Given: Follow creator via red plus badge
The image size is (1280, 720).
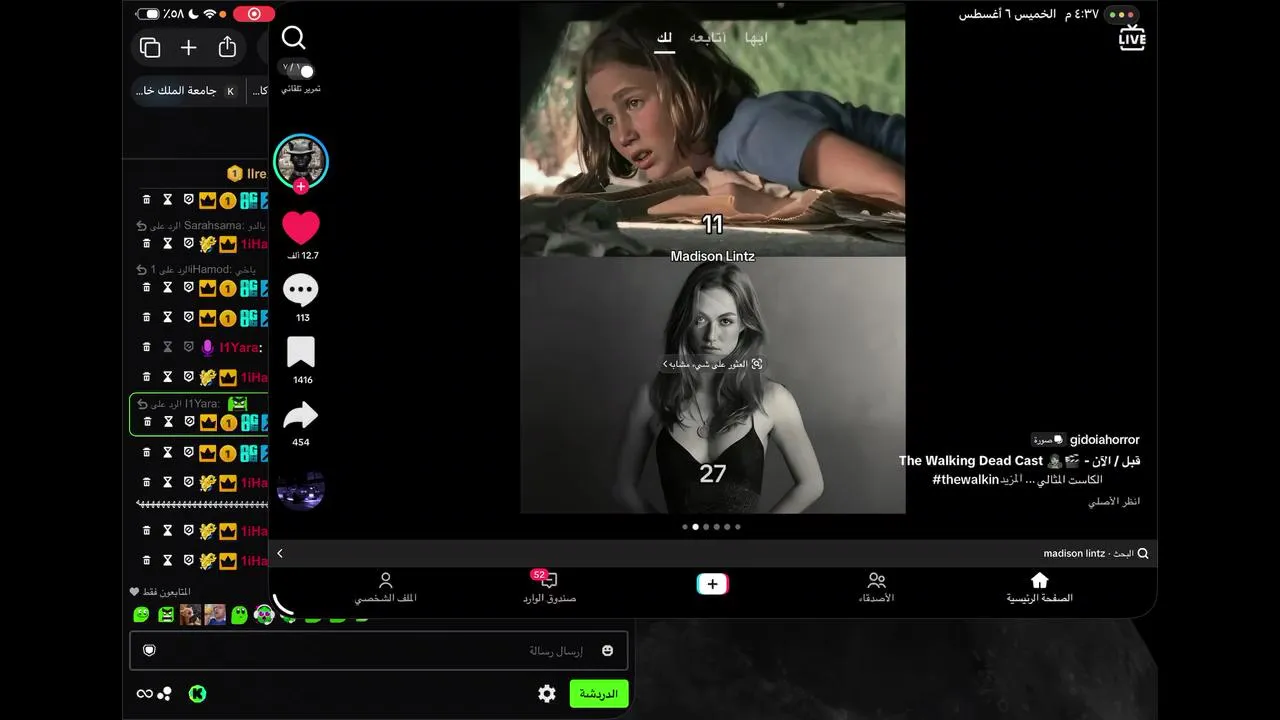Looking at the screenshot, I should coord(300,187).
